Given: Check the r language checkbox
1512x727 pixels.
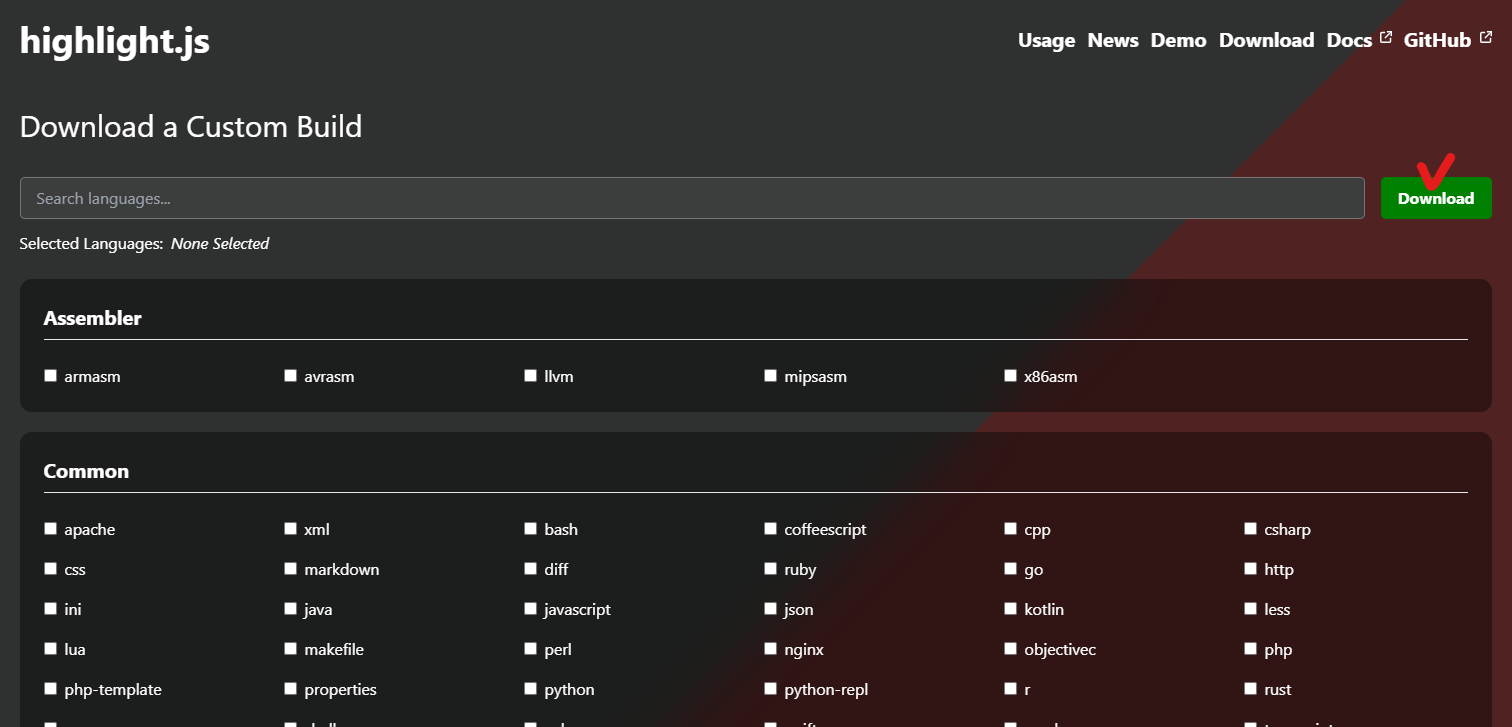Looking at the screenshot, I should 1010,689.
